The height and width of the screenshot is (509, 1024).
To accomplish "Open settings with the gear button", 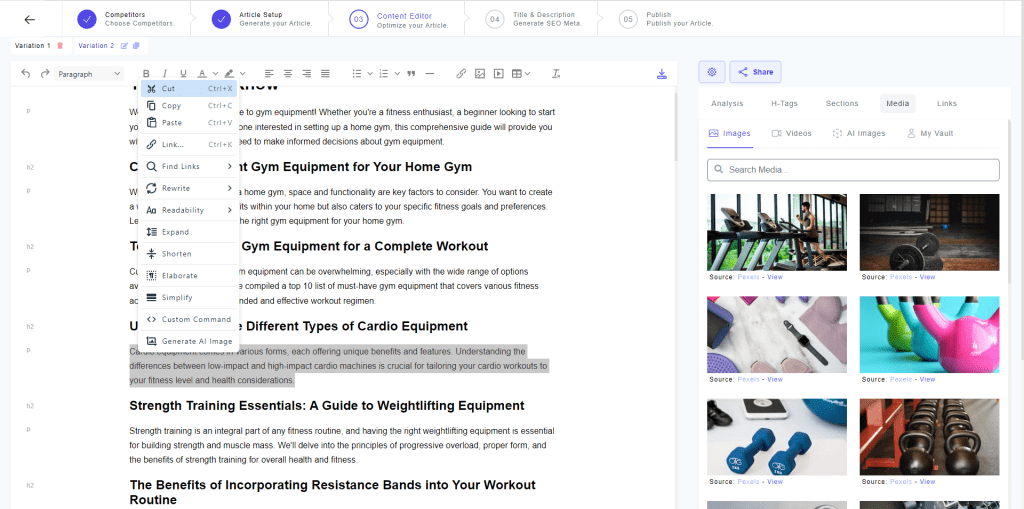I will click(712, 72).
